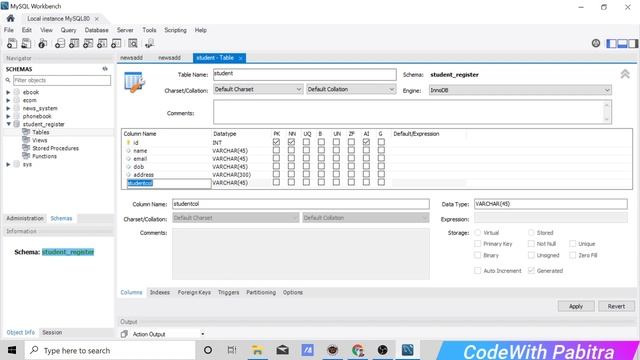Expand the news_system schema
Viewport: 640px width, 360px height.
point(8,108)
